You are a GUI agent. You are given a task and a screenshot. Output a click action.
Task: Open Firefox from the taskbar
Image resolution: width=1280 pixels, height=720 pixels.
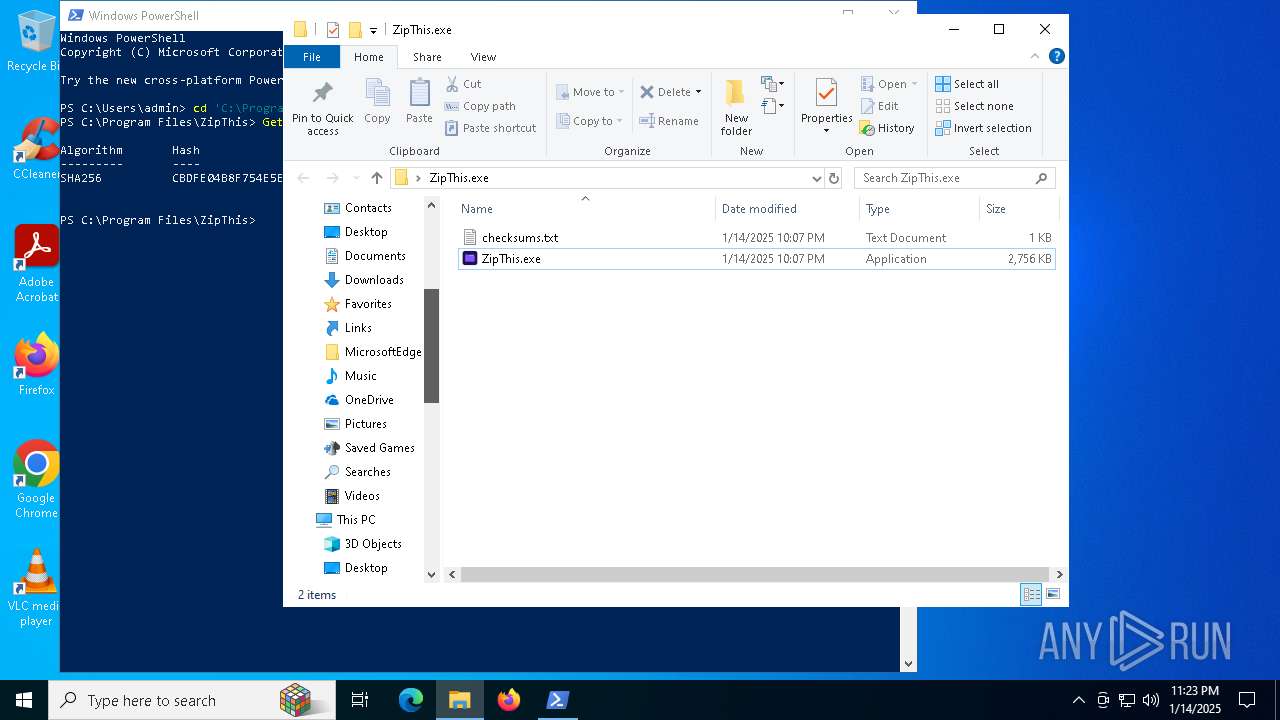click(x=509, y=700)
